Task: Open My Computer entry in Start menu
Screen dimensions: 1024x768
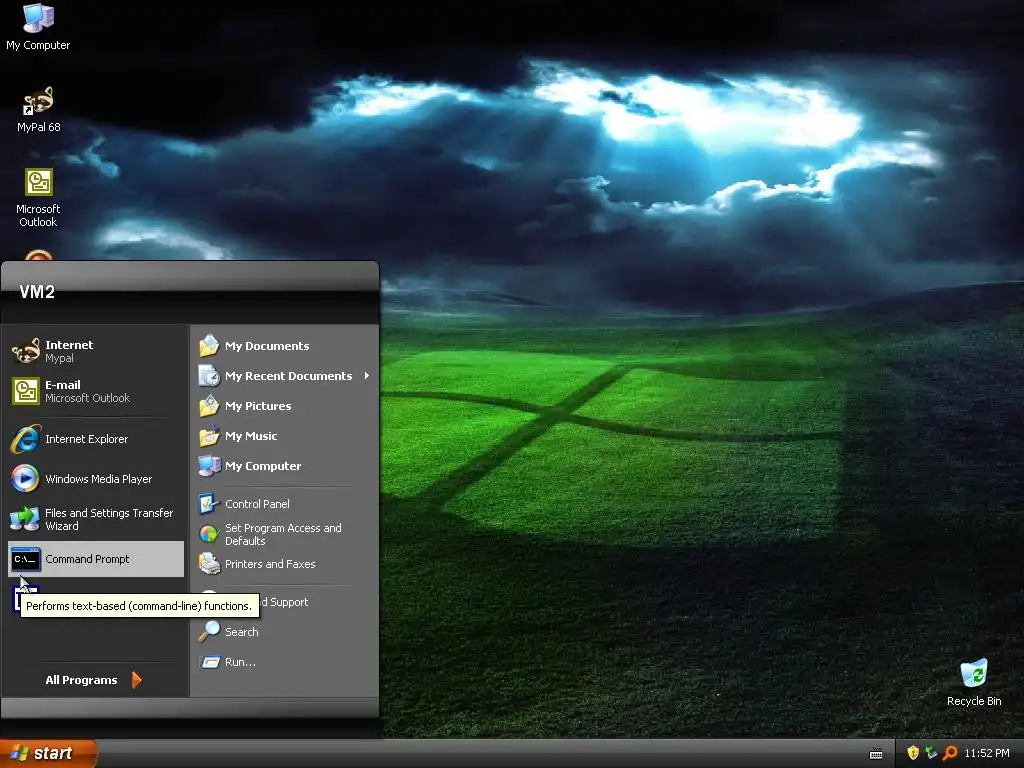Action: 284,466
